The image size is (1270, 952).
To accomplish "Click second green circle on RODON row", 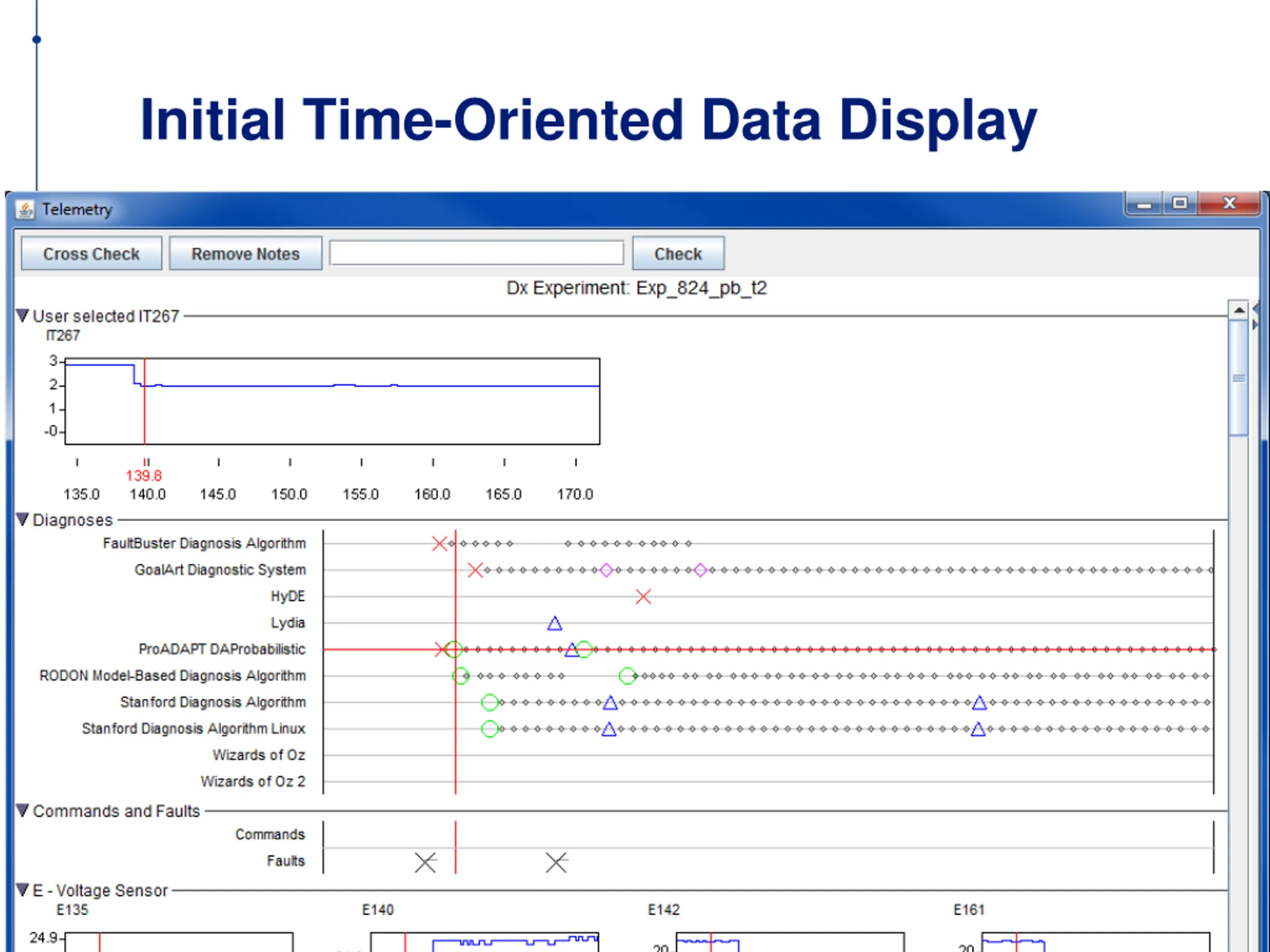I will click(x=627, y=676).
